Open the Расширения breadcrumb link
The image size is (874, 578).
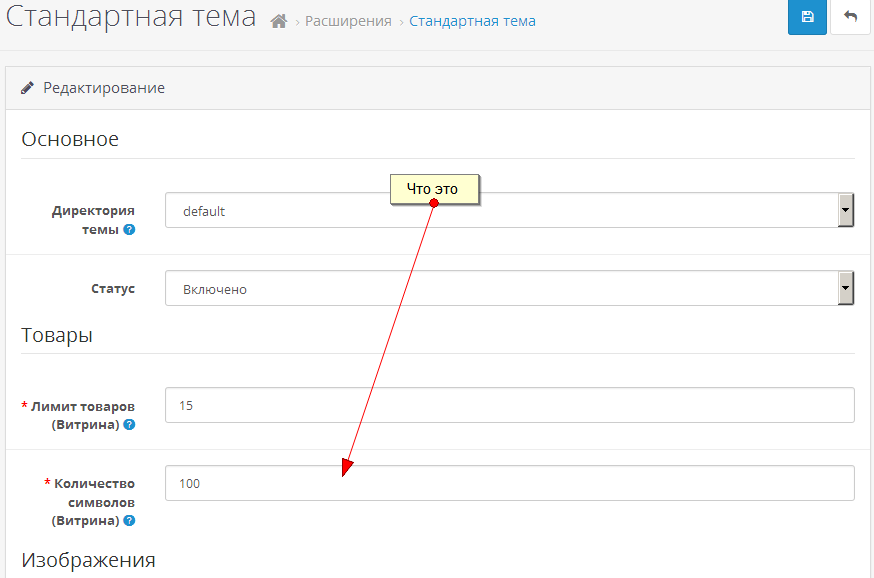tap(348, 21)
